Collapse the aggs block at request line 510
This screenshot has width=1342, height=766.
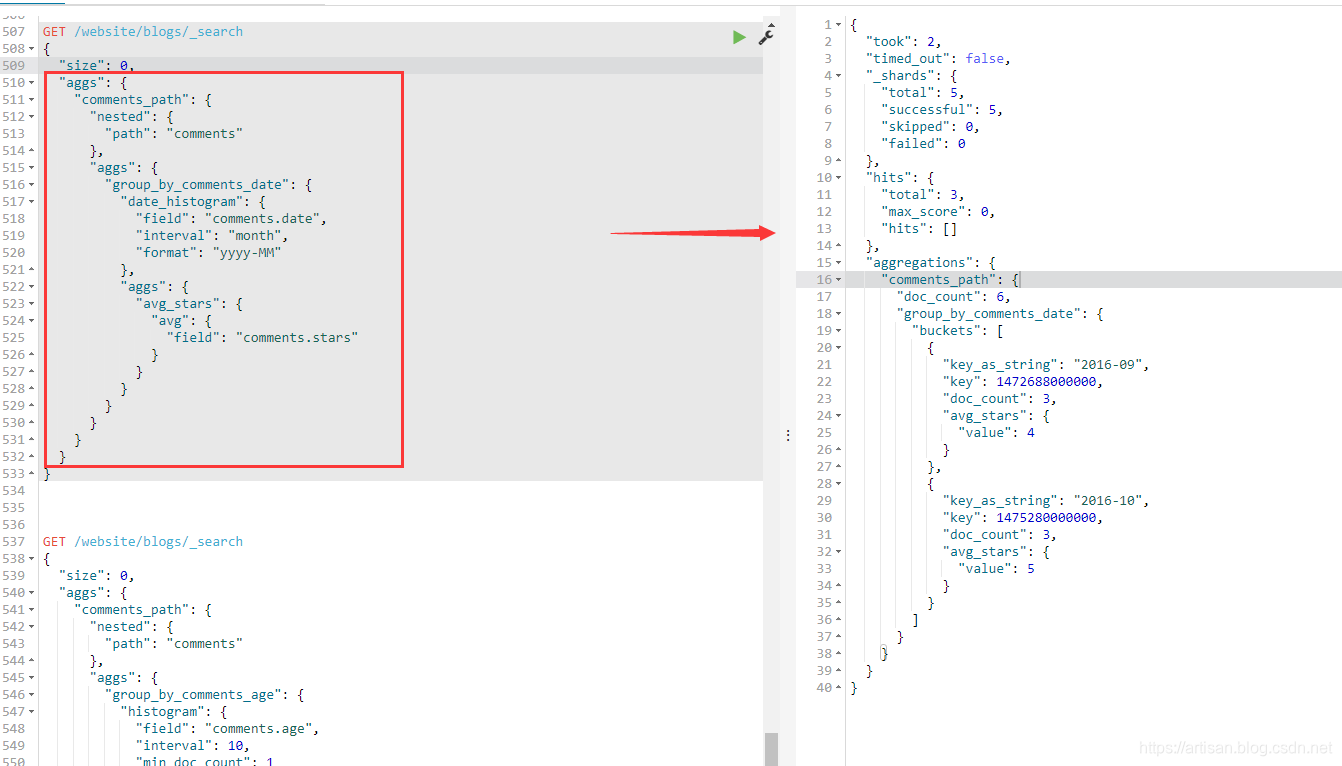[33, 83]
